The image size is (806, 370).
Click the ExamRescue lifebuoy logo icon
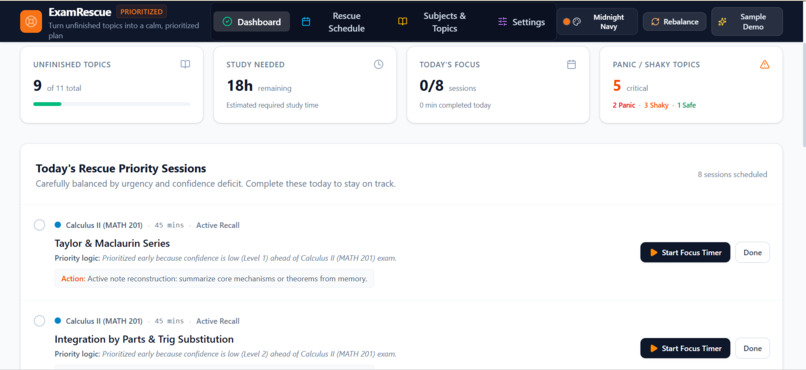click(x=31, y=22)
